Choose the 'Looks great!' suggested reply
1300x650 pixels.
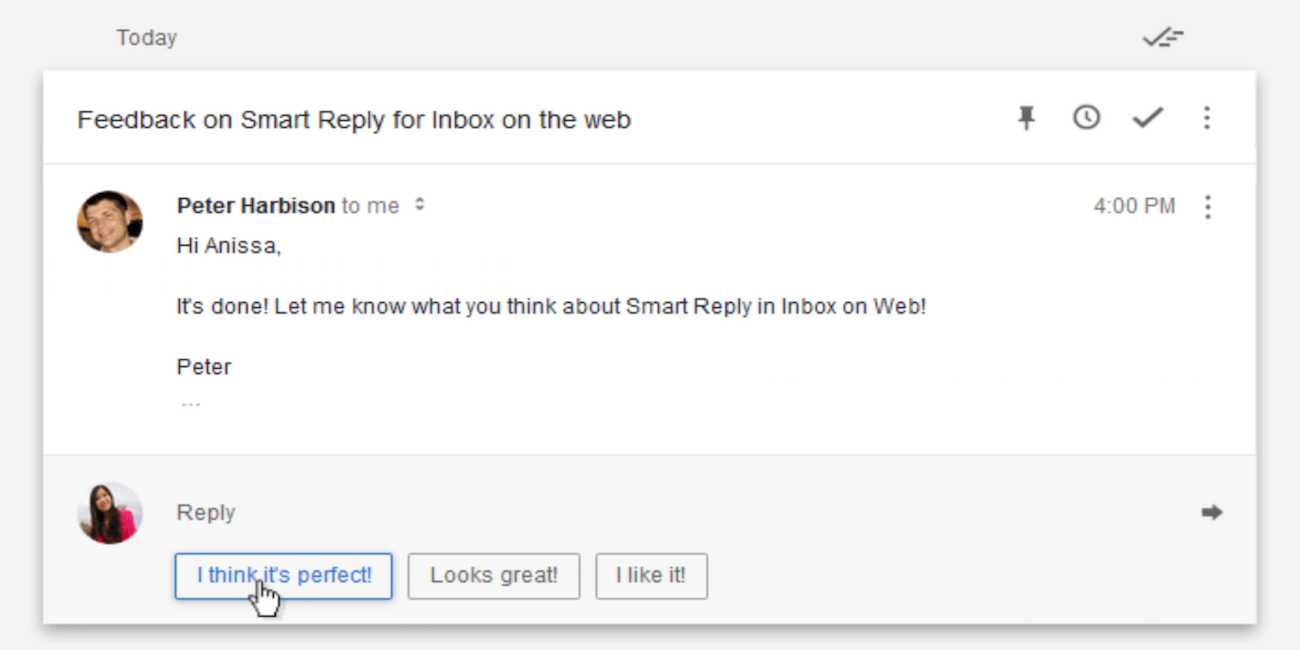[x=493, y=575]
